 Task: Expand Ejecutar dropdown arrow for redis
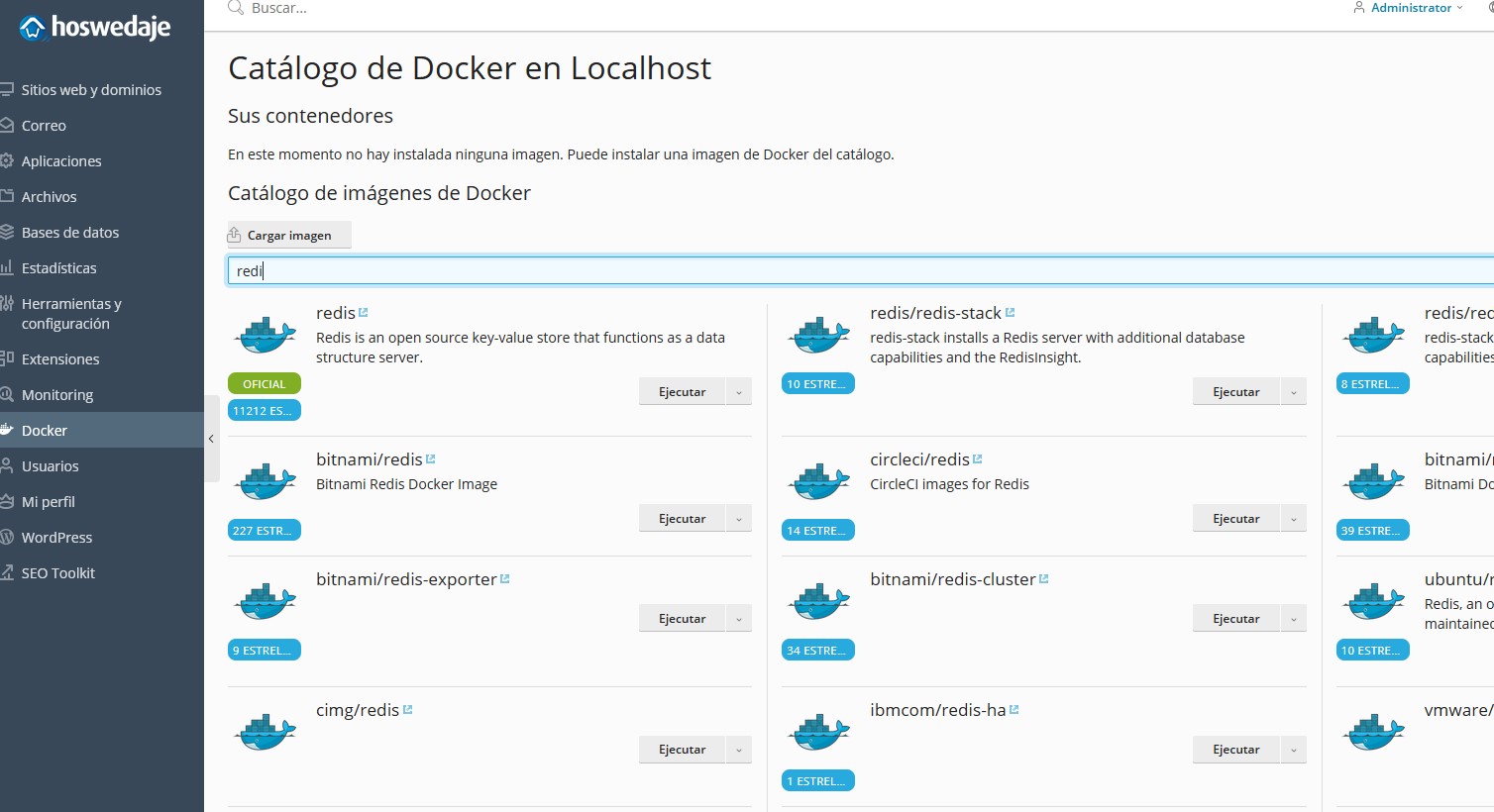click(x=739, y=392)
